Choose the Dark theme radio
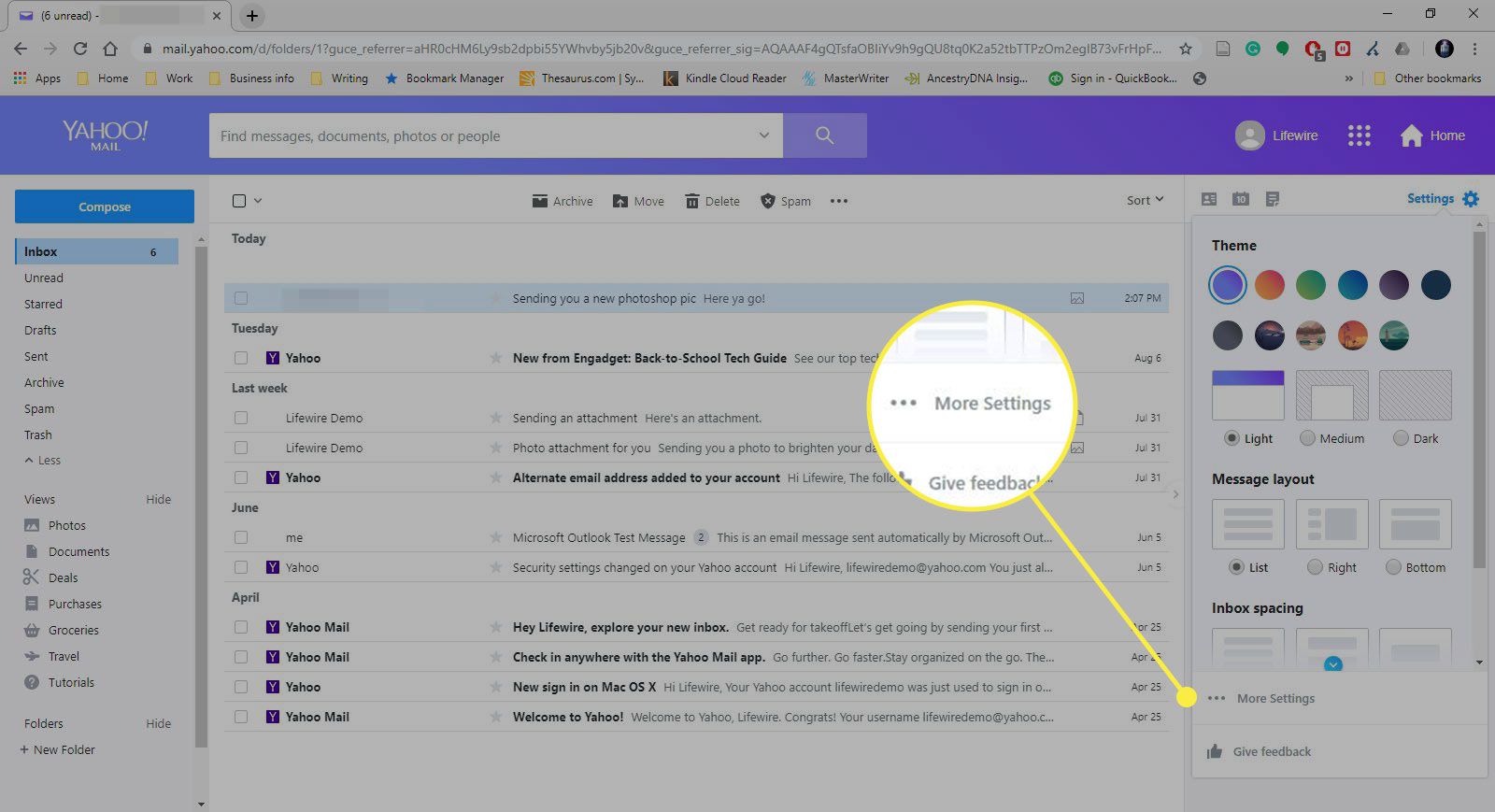The width and height of the screenshot is (1495, 812). (x=1401, y=438)
